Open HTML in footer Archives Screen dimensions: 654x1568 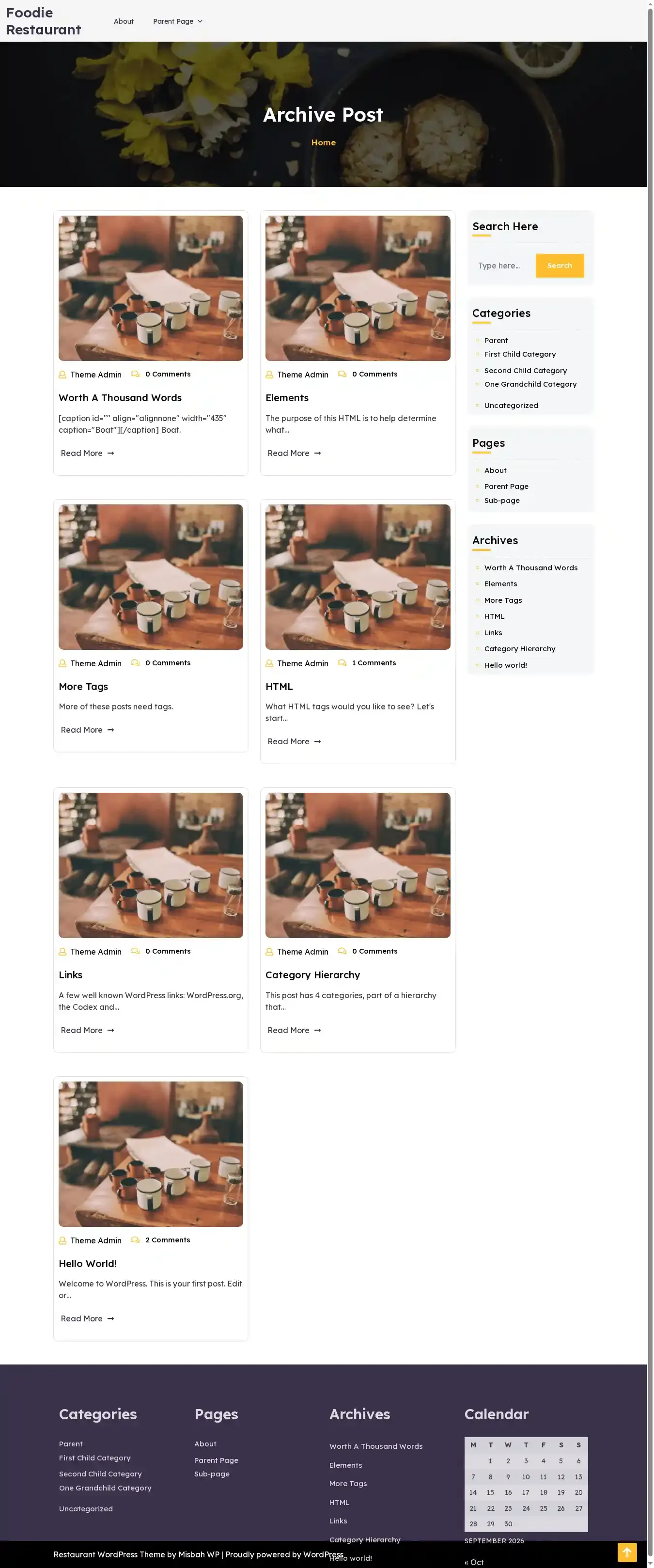click(x=339, y=1502)
